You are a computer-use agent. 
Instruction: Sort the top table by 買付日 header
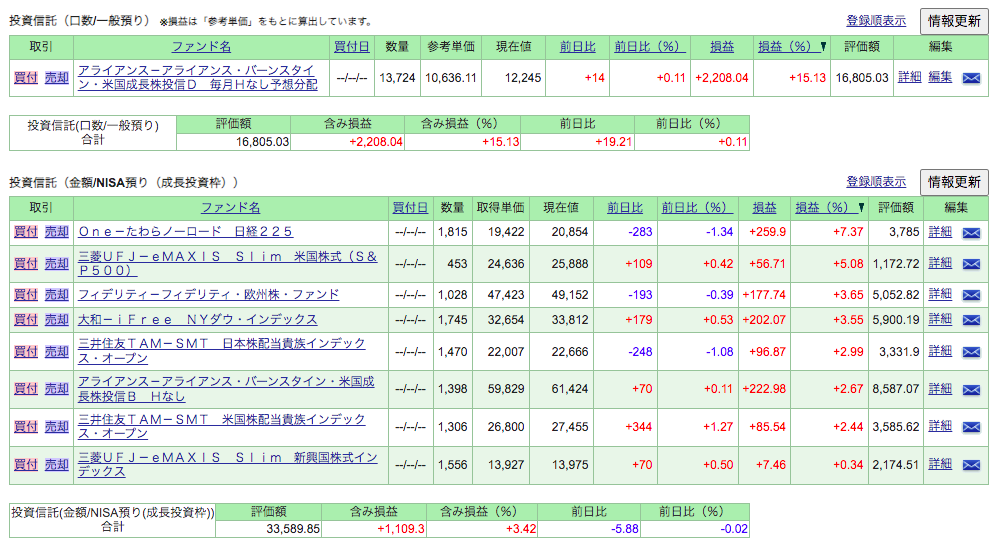[x=351, y=47]
